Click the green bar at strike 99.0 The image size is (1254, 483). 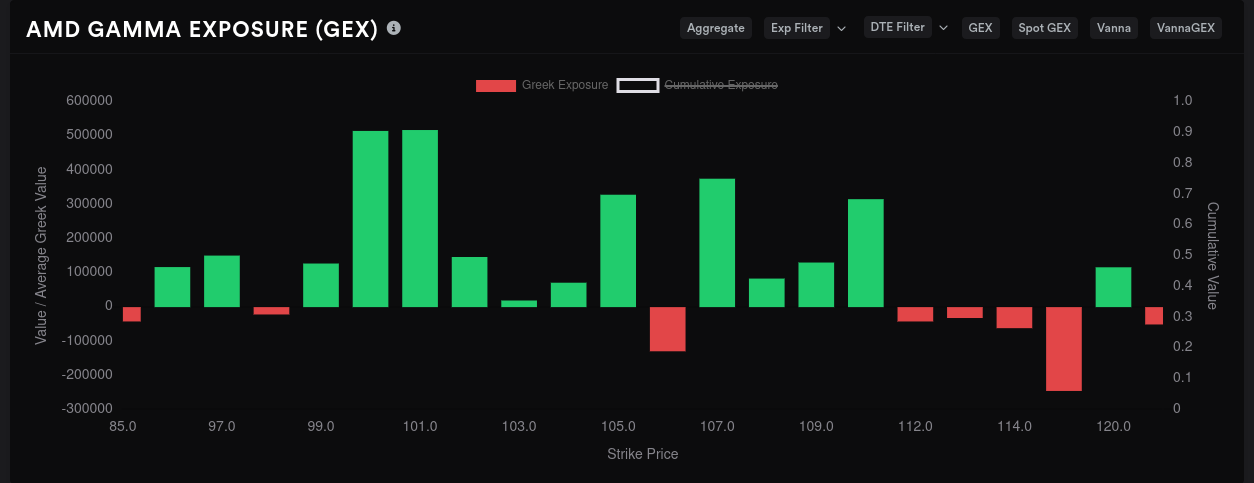tap(321, 285)
